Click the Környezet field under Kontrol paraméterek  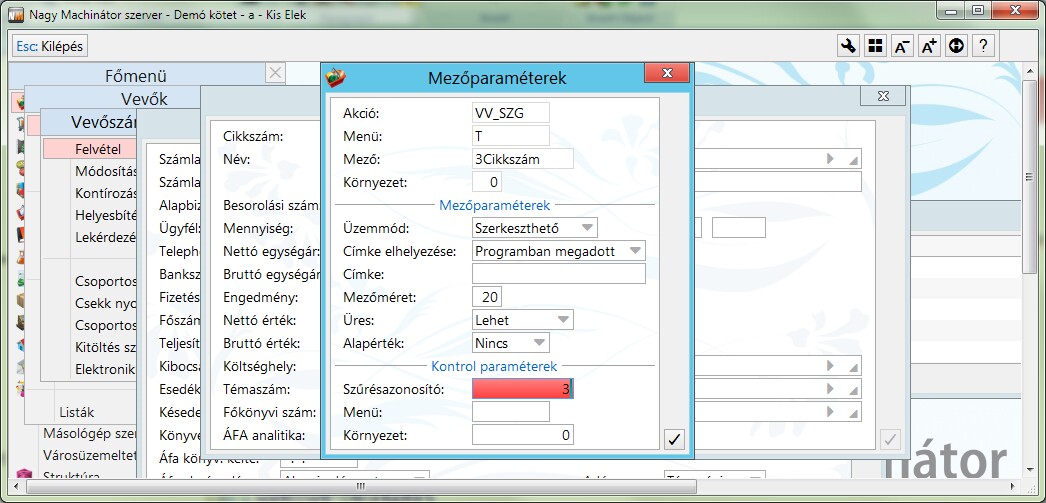coord(522,435)
